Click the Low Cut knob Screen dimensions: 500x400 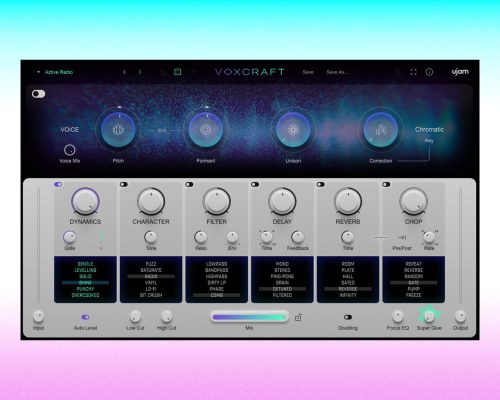135,316
